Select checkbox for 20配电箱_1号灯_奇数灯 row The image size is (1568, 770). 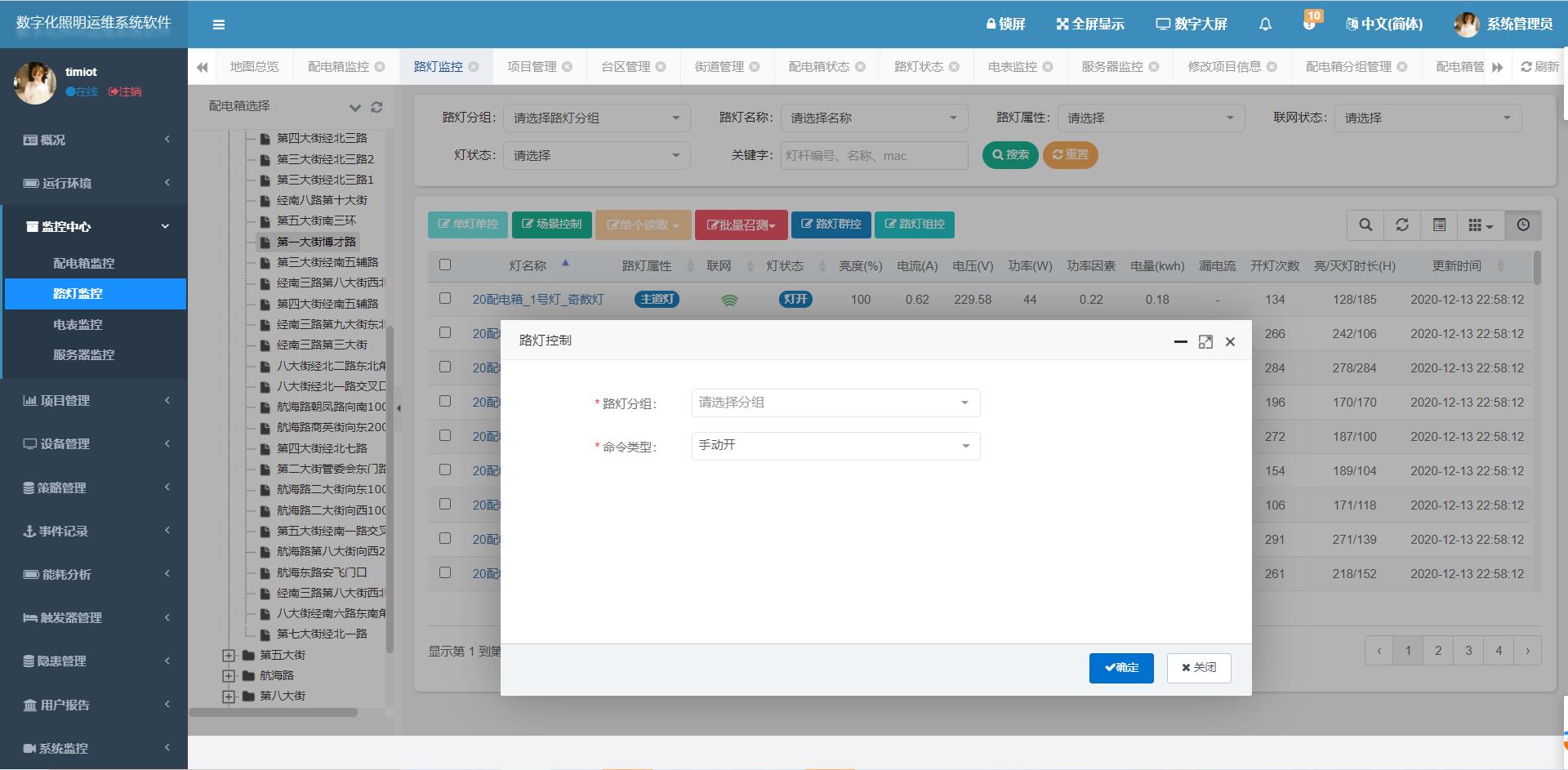pyautogui.click(x=445, y=299)
